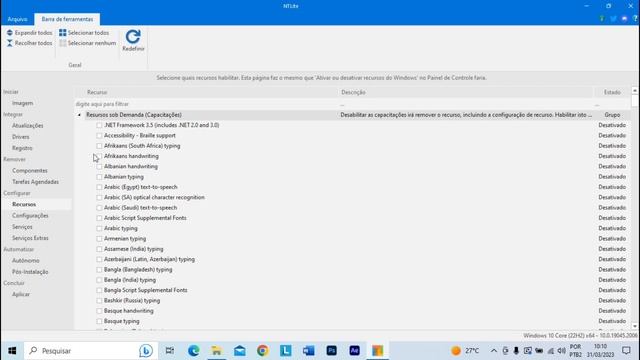Open Windows Start menu

tap(12, 351)
